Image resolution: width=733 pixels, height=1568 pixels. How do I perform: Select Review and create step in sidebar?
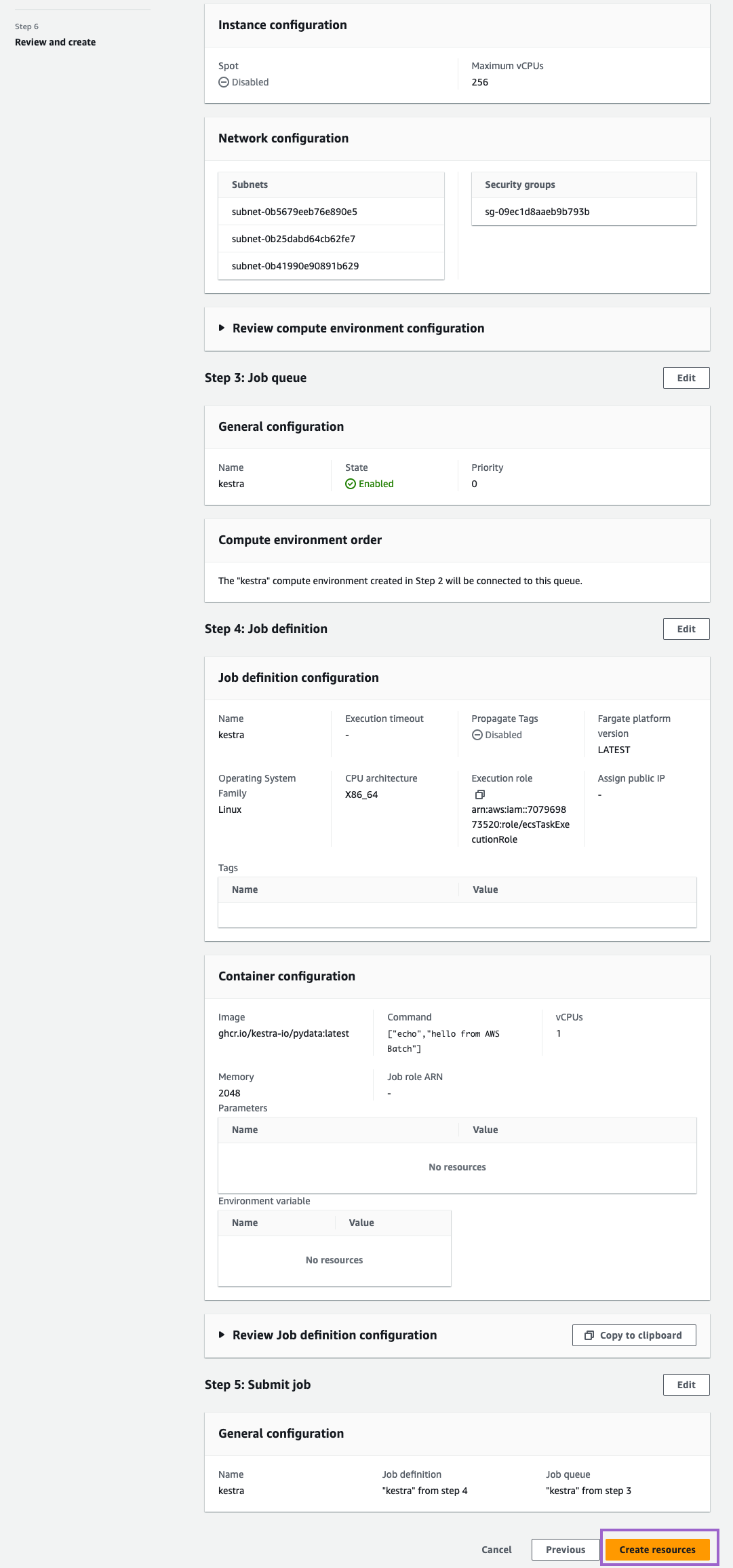(55, 42)
